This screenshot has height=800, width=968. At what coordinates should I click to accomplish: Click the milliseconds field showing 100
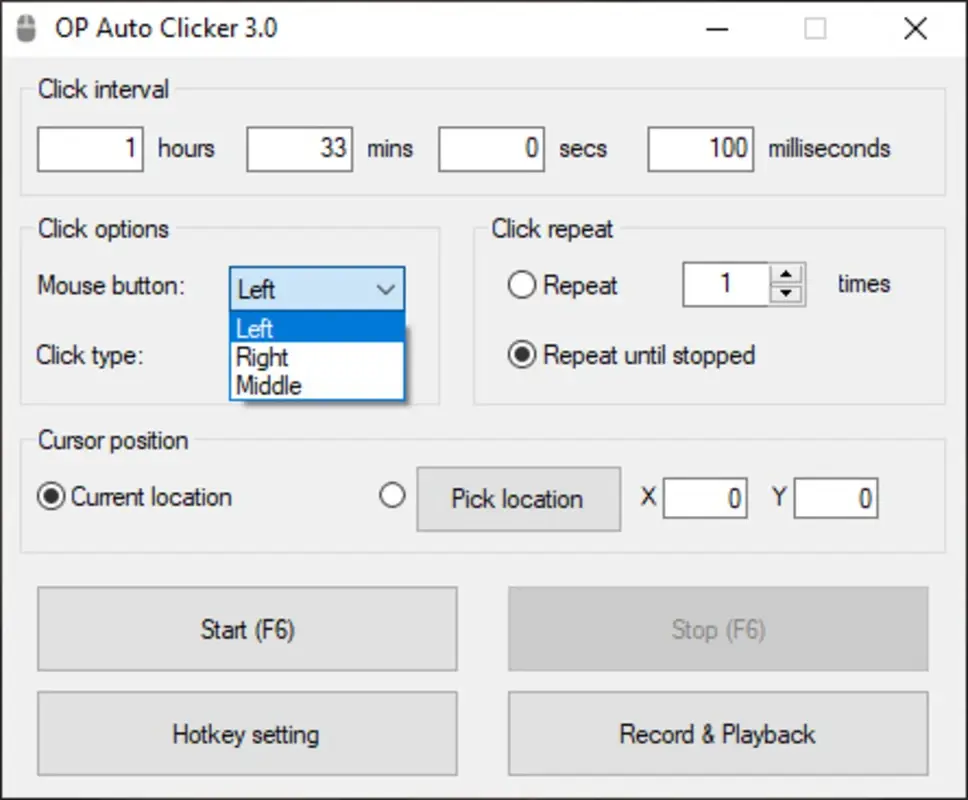point(700,148)
